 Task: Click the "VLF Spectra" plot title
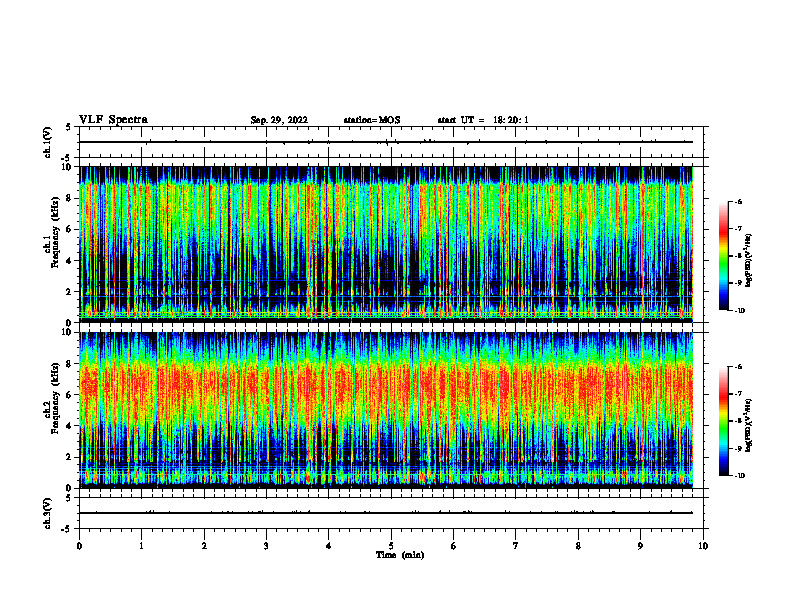113,120
